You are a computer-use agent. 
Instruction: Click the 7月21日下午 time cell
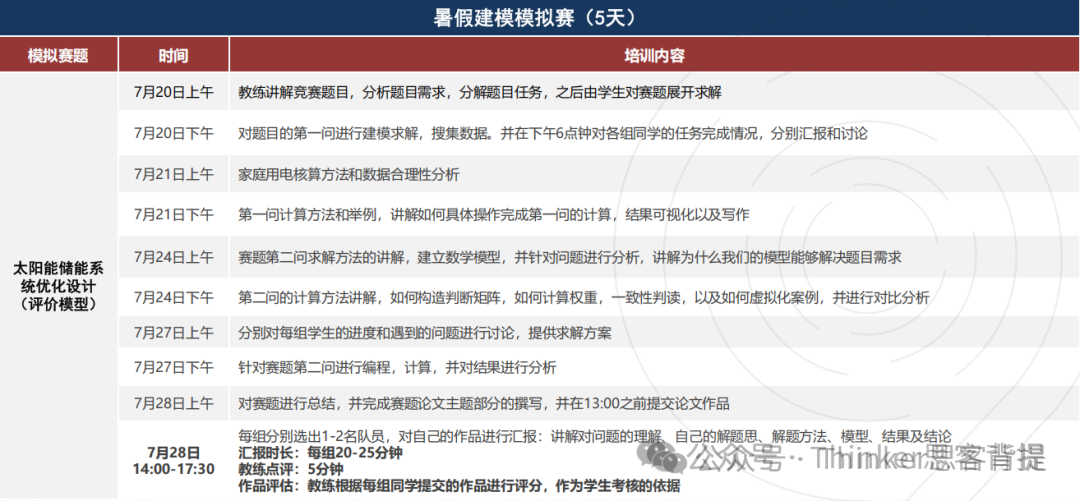[174, 215]
